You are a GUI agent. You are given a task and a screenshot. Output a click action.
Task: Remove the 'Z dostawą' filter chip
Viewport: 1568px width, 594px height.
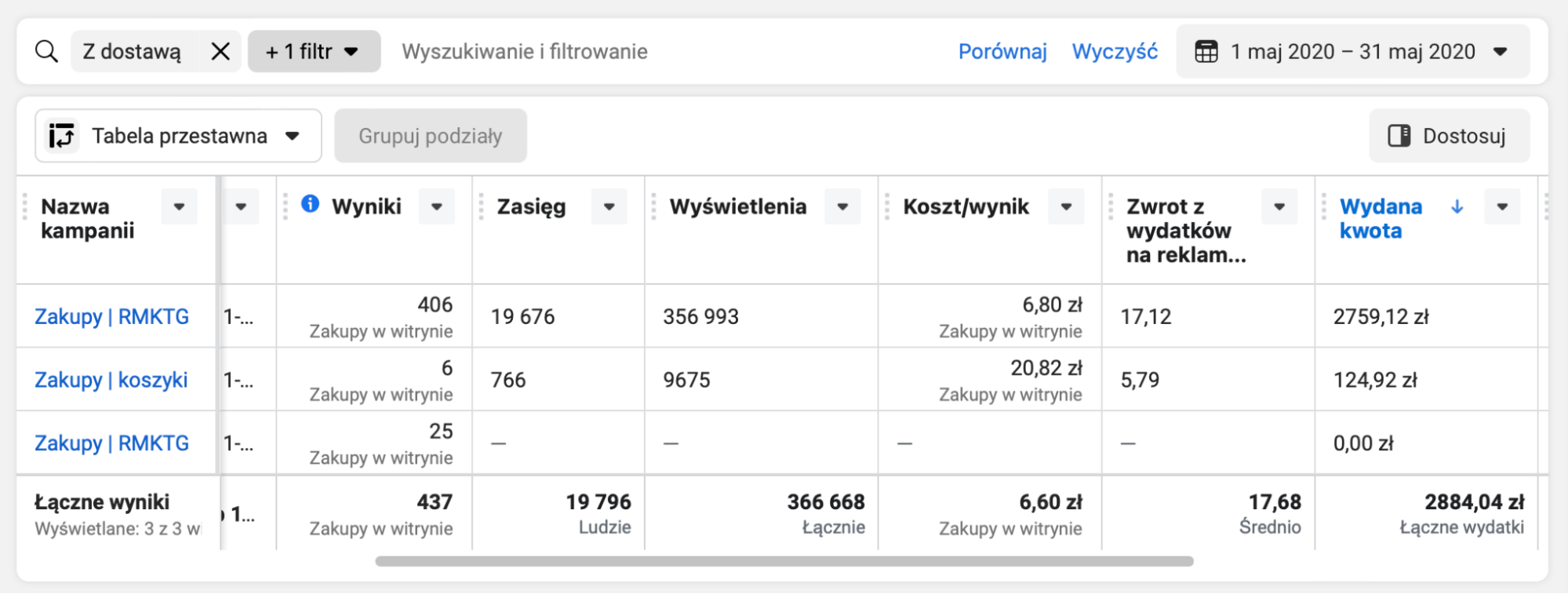click(x=220, y=52)
